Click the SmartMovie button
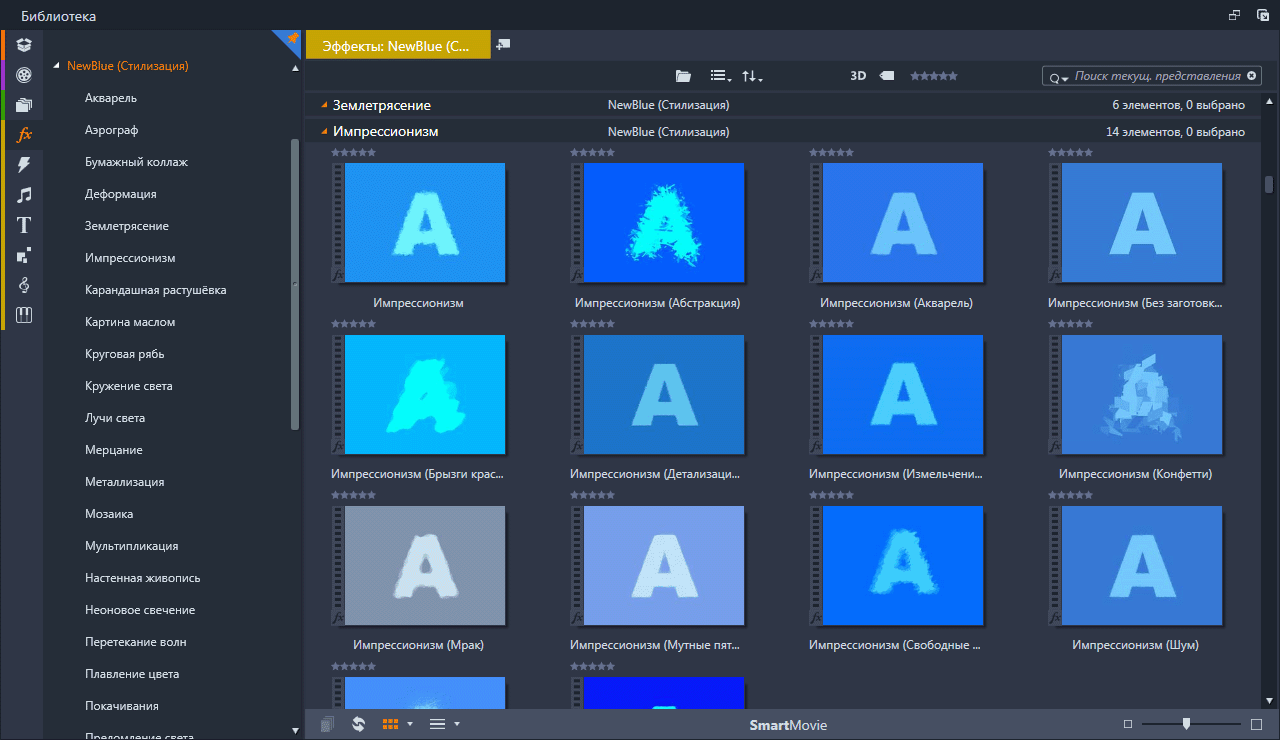The height and width of the screenshot is (740, 1280). (788, 725)
